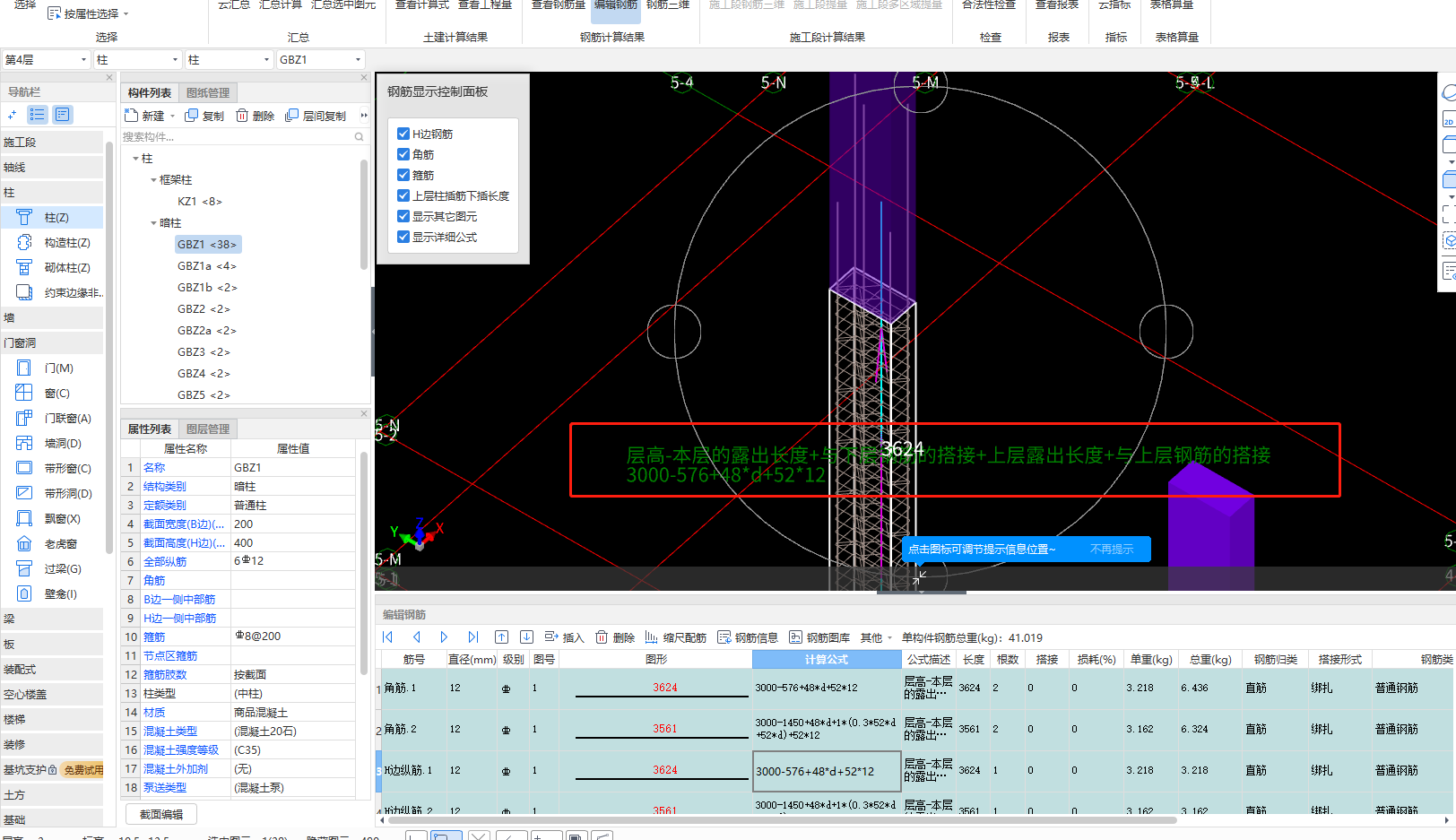The image size is (1456, 840).
Task: Toggle 显示其它图元 checkbox
Action: (x=403, y=216)
